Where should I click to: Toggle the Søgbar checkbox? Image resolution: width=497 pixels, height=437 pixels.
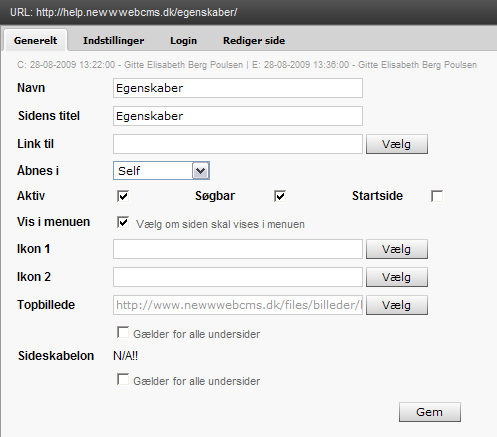click(280, 196)
